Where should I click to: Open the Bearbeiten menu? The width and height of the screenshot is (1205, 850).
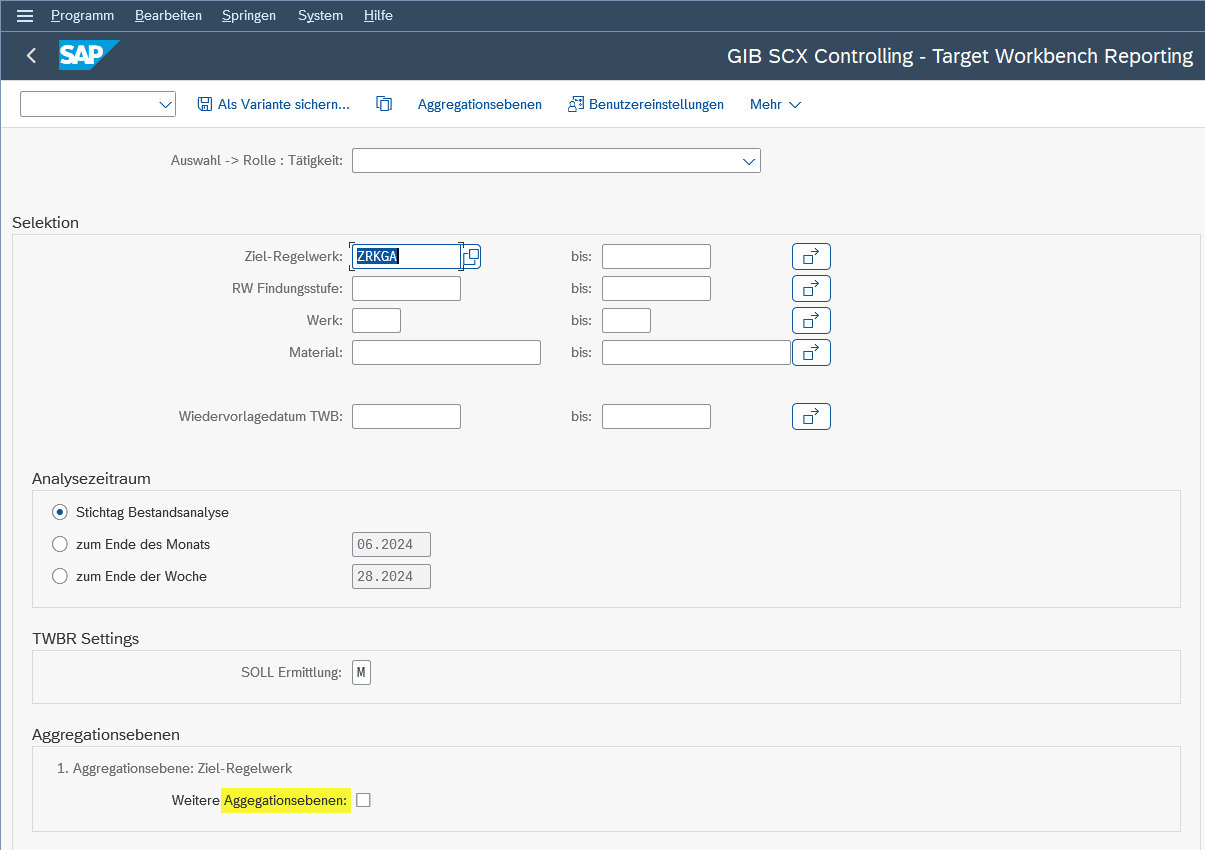pyautogui.click(x=168, y=16)
